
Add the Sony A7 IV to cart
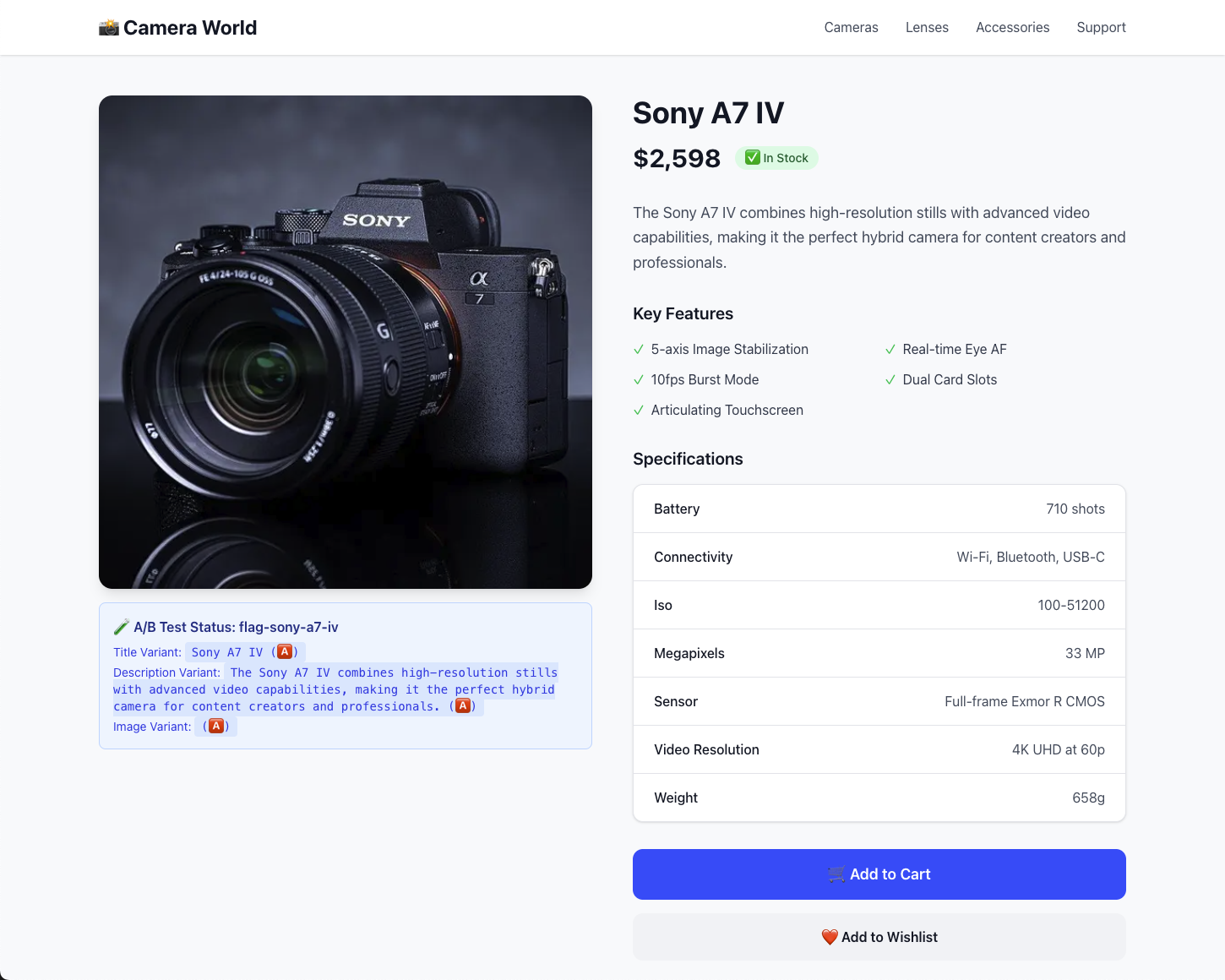tap(879, 874)
